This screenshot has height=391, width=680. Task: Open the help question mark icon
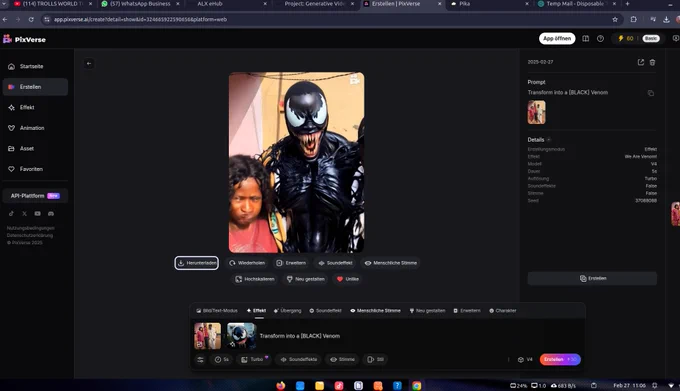pos(600,39)
